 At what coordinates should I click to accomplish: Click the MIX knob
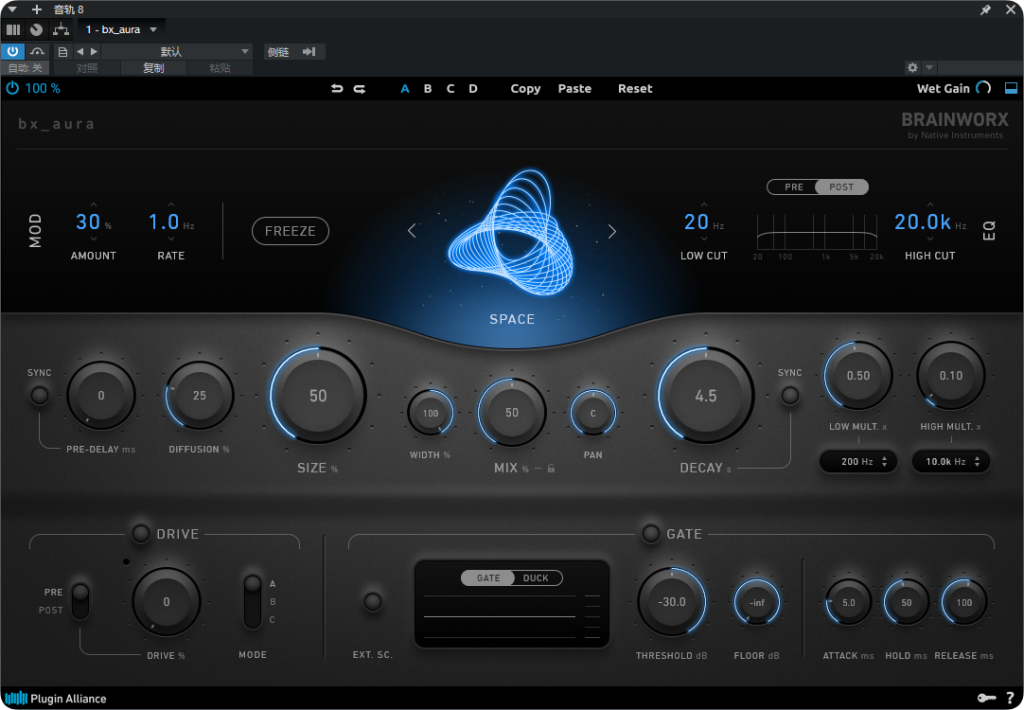[x=512, y=413]
